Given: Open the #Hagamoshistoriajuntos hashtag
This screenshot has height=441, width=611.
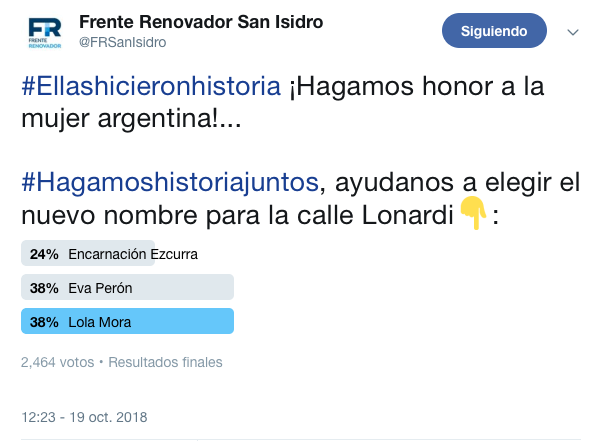Looking at the screenshot, I should pyautogui.click(x=170, y=182).
